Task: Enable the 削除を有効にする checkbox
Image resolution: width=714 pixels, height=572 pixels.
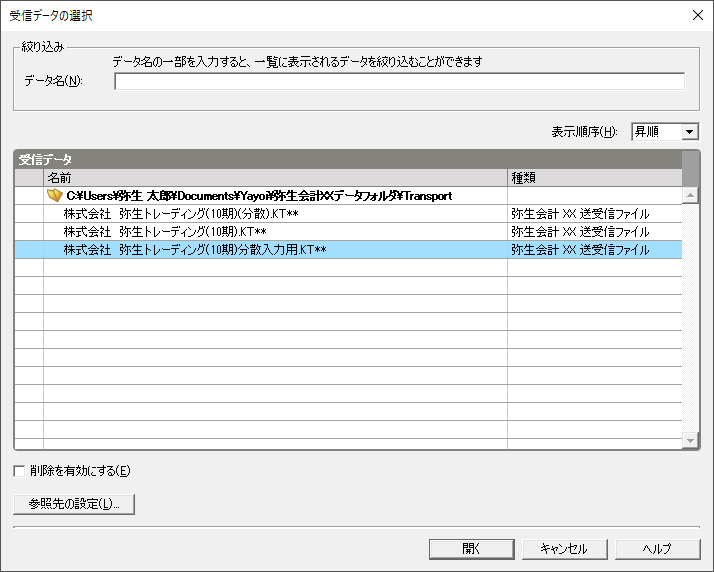Action: 19,471
